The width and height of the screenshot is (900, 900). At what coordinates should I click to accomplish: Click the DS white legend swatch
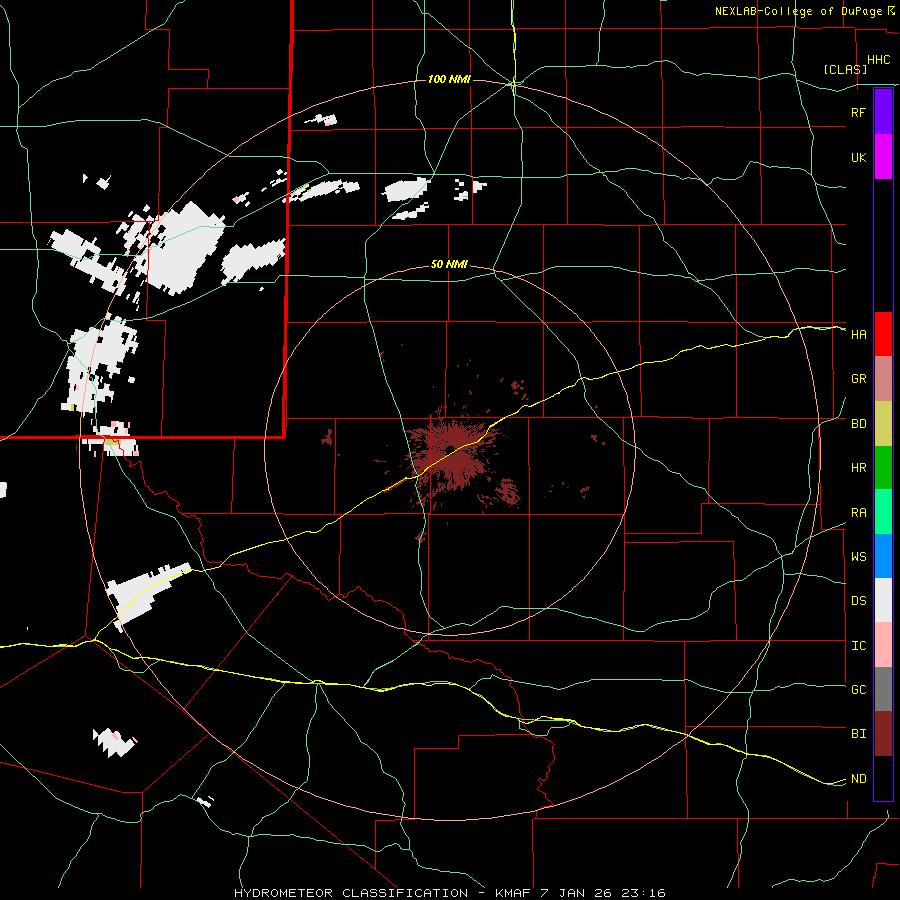pos(883,600)
